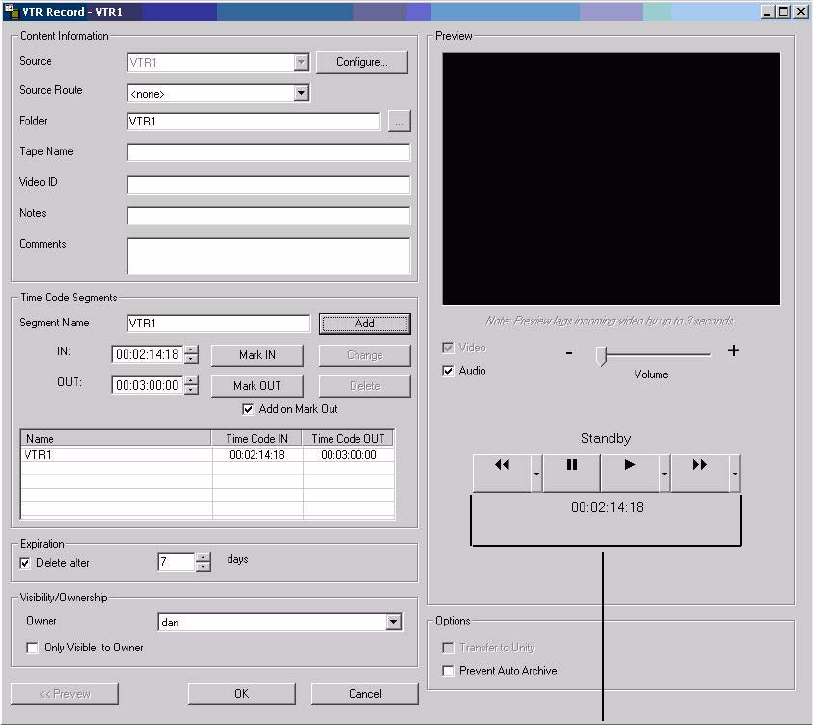This screenshot has width=813, height=725.
Task: Click the Time Code IN column header
Action: [x=257, y=439]
